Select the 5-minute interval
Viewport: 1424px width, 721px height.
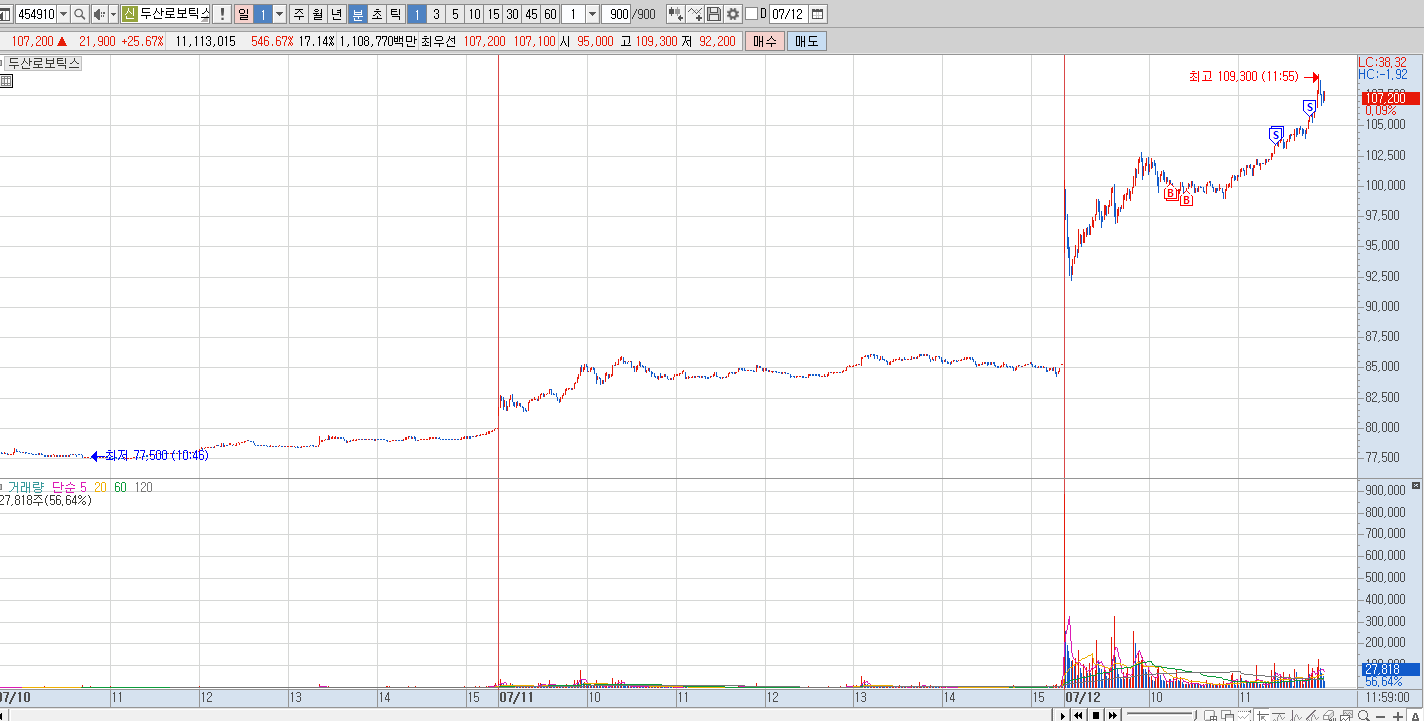click(x=455, y=14)
